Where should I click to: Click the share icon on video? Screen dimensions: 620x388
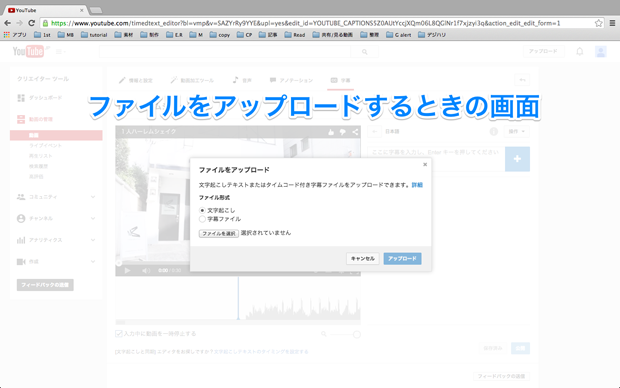(x=355, y=132)
